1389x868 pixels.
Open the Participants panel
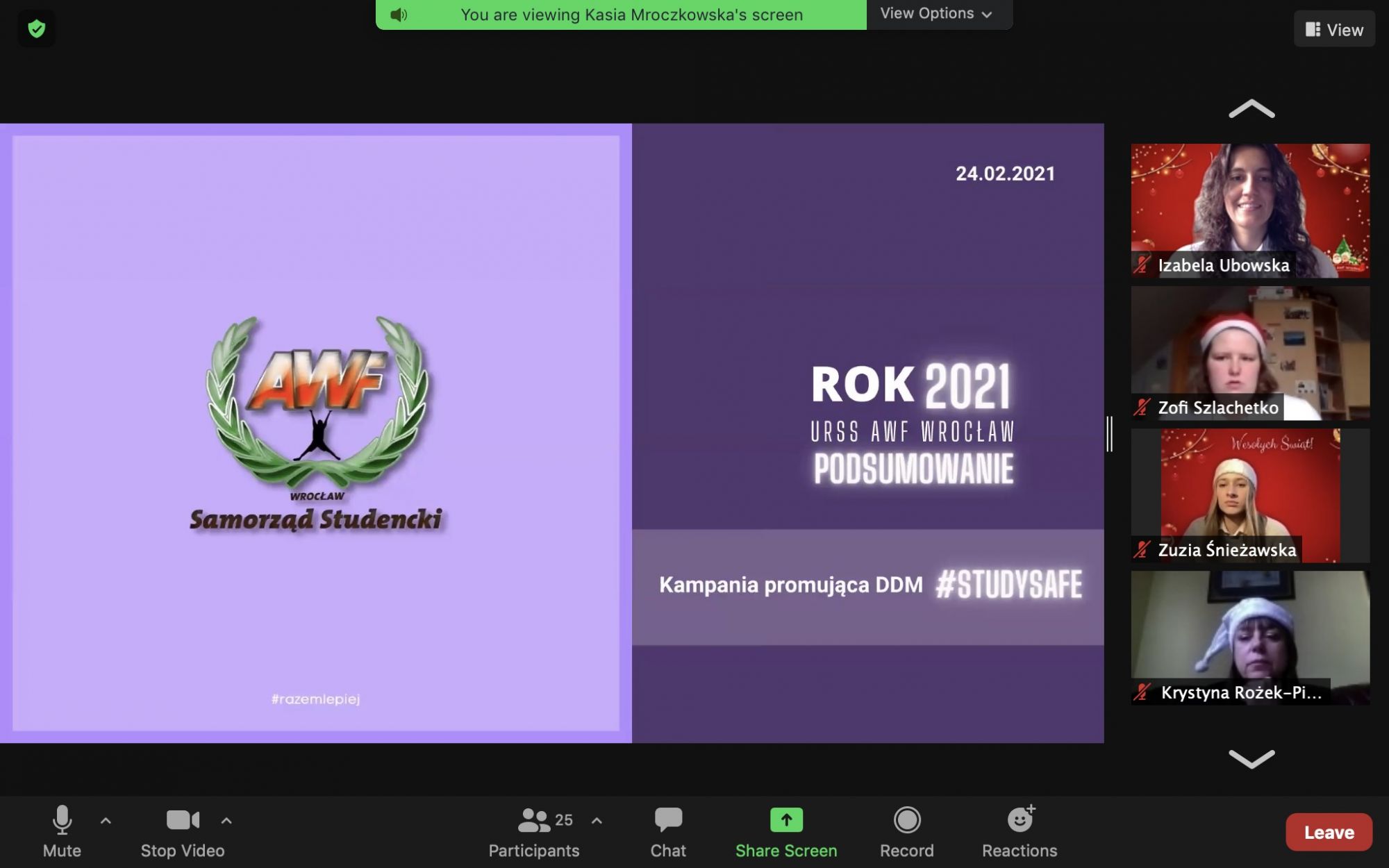534,831
